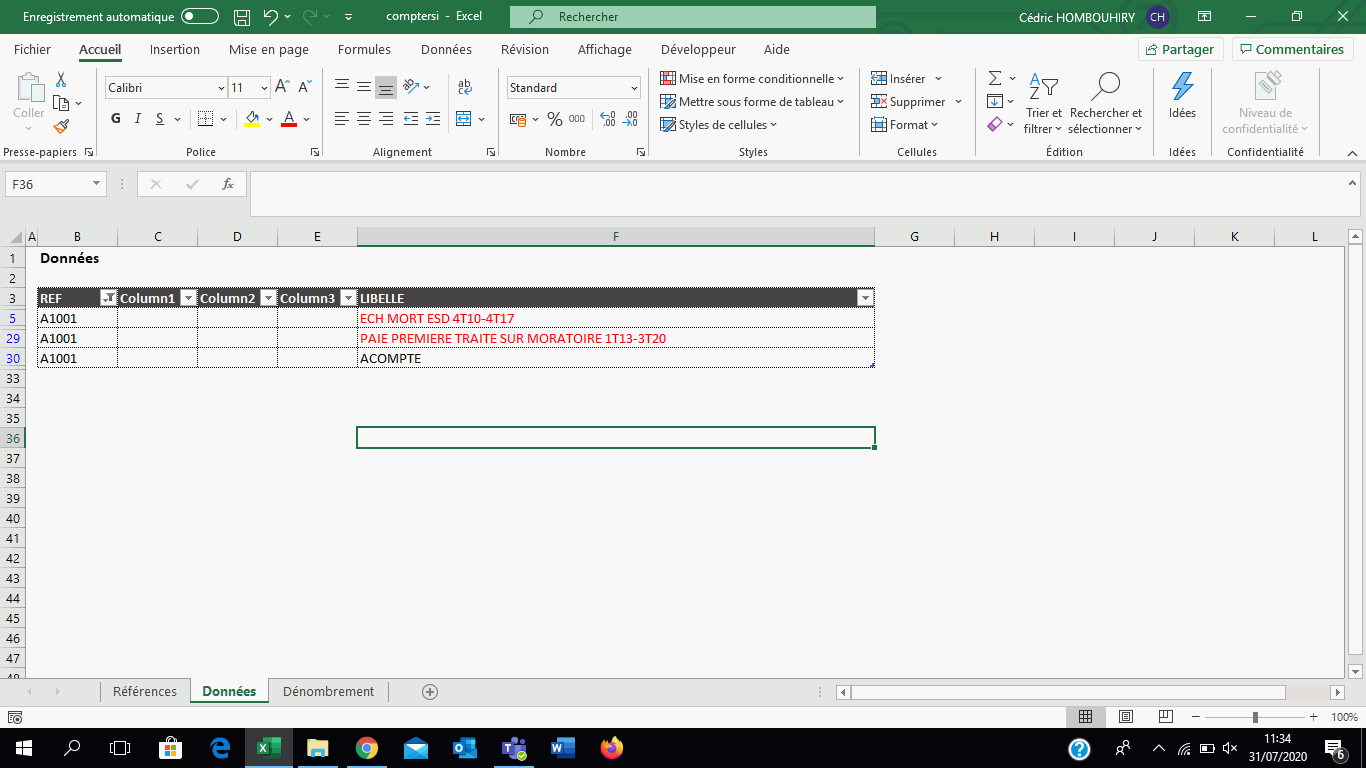The height and width of the screenshot is (768, 1366).
Task: Switch to page layout view in status bar
Action: [1125, 717]
